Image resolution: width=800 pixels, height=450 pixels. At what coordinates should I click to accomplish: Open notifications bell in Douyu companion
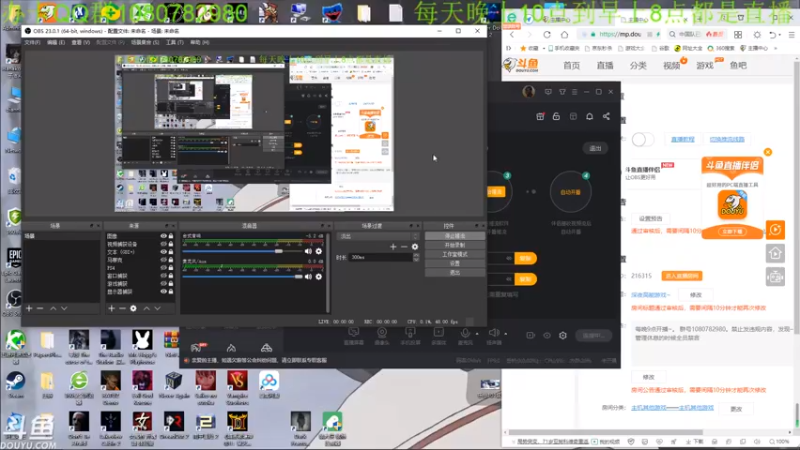(589, 116)
